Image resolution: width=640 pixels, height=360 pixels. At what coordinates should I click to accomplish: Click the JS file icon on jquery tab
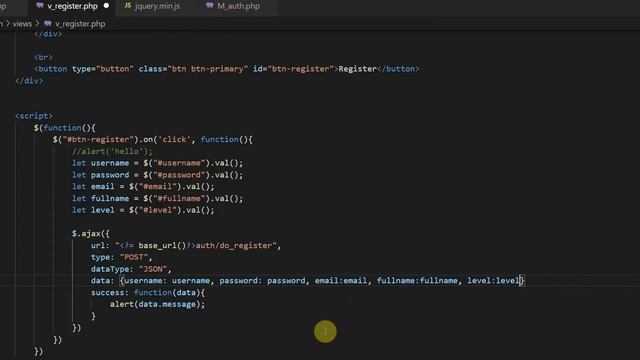point(128,6)
